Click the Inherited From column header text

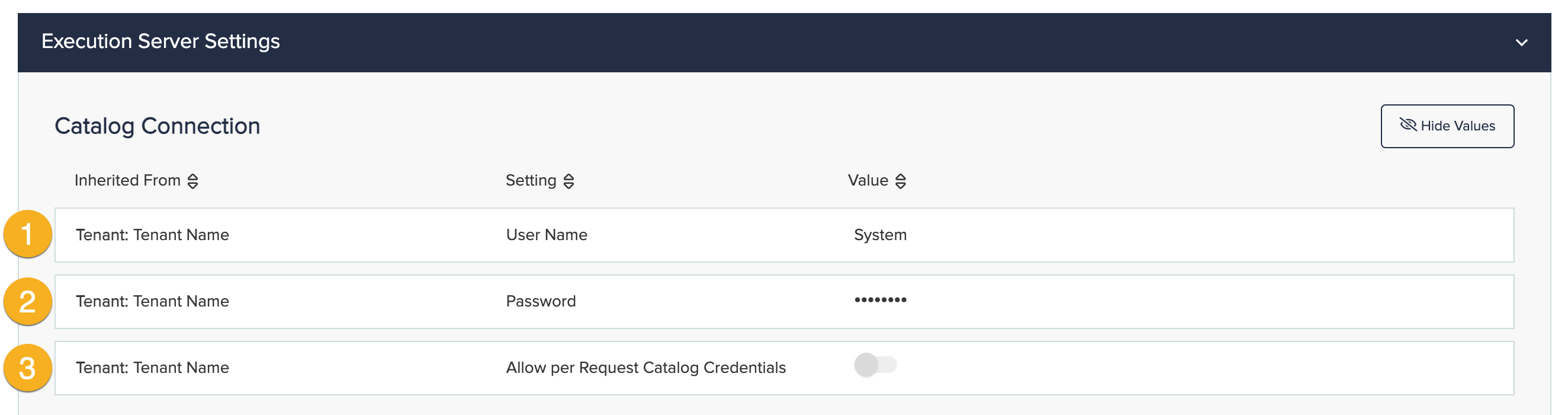point(127,180)
